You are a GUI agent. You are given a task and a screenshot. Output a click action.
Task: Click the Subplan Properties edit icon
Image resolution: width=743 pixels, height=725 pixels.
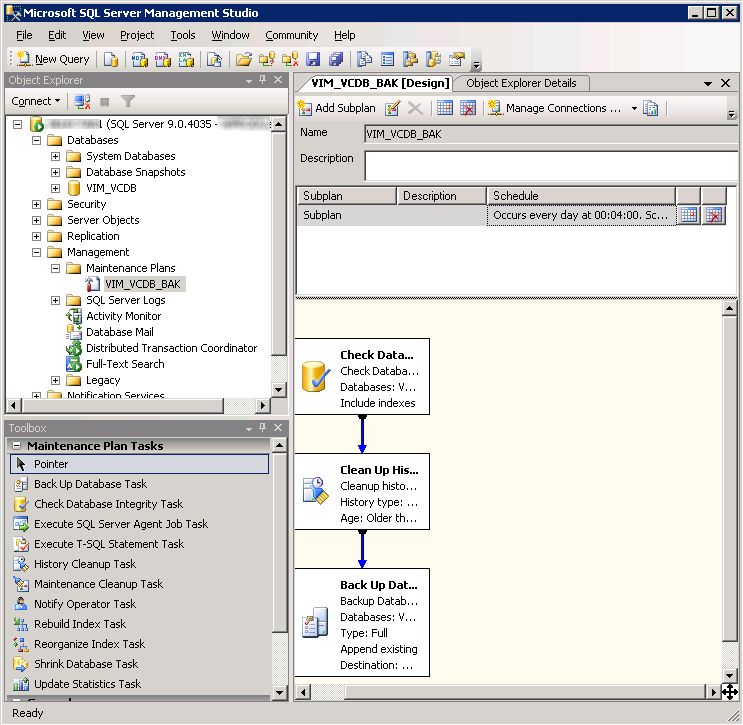[x=392, y=109]
